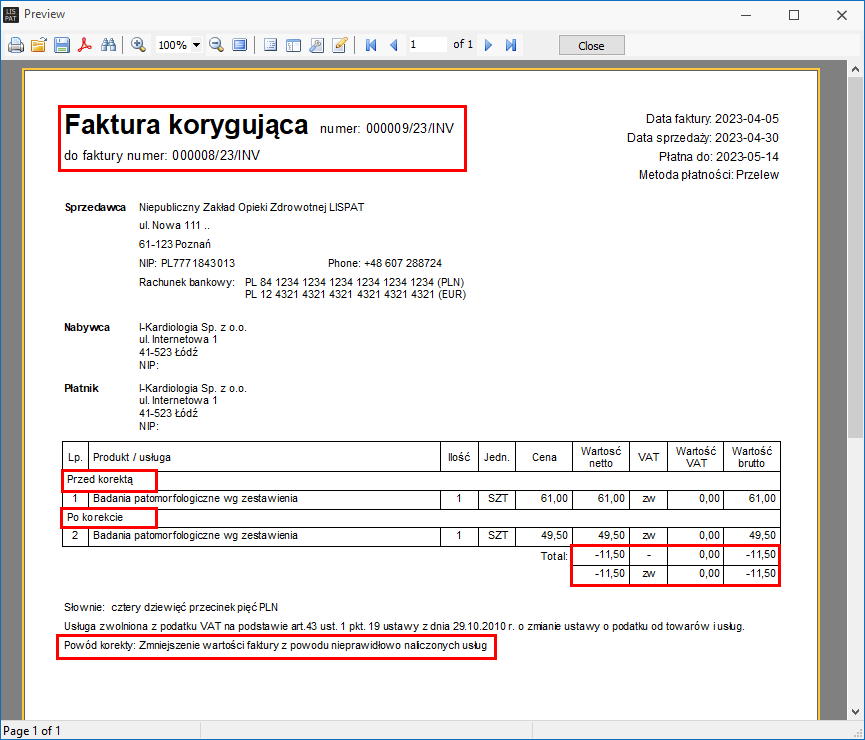Image resolution: width=865 pixels, height=740 pixels.
Task: Open Find with the binoculars icon
Action: [x=109, y=45]
